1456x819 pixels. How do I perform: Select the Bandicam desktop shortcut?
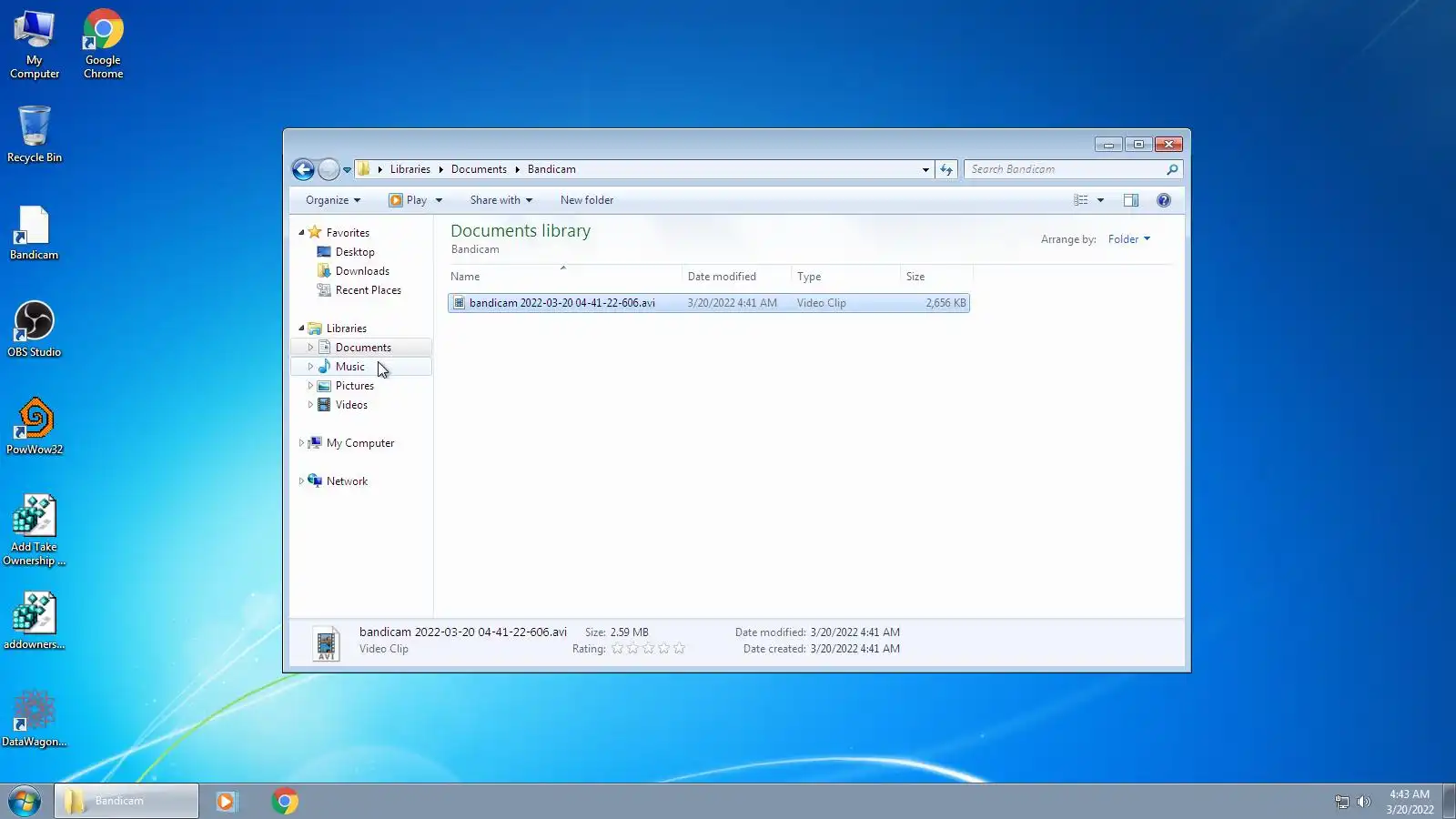34,233
